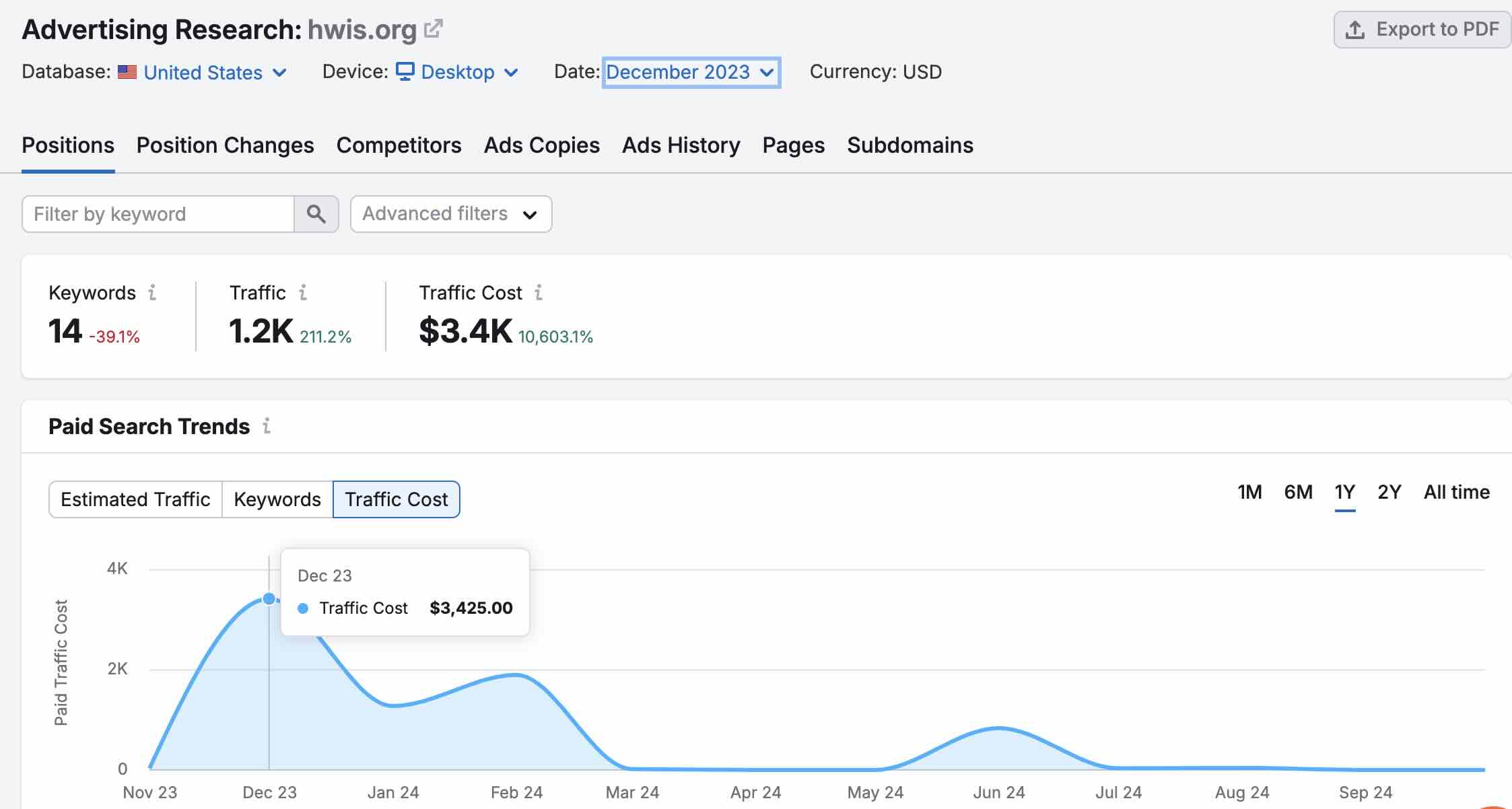Set chart range to 1M
The image size is (1512, 809).
pos(1249,492)
